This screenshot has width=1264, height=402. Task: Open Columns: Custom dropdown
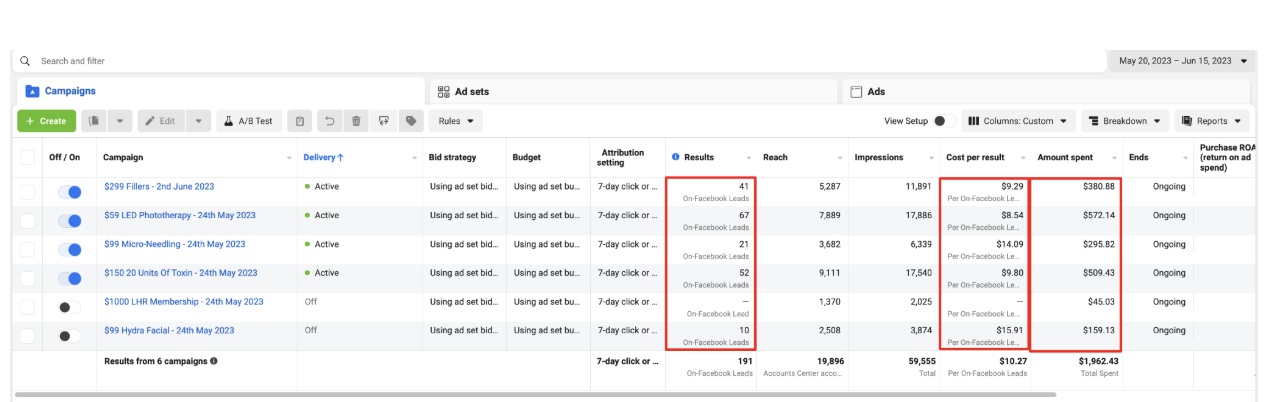pos(1018,121)
